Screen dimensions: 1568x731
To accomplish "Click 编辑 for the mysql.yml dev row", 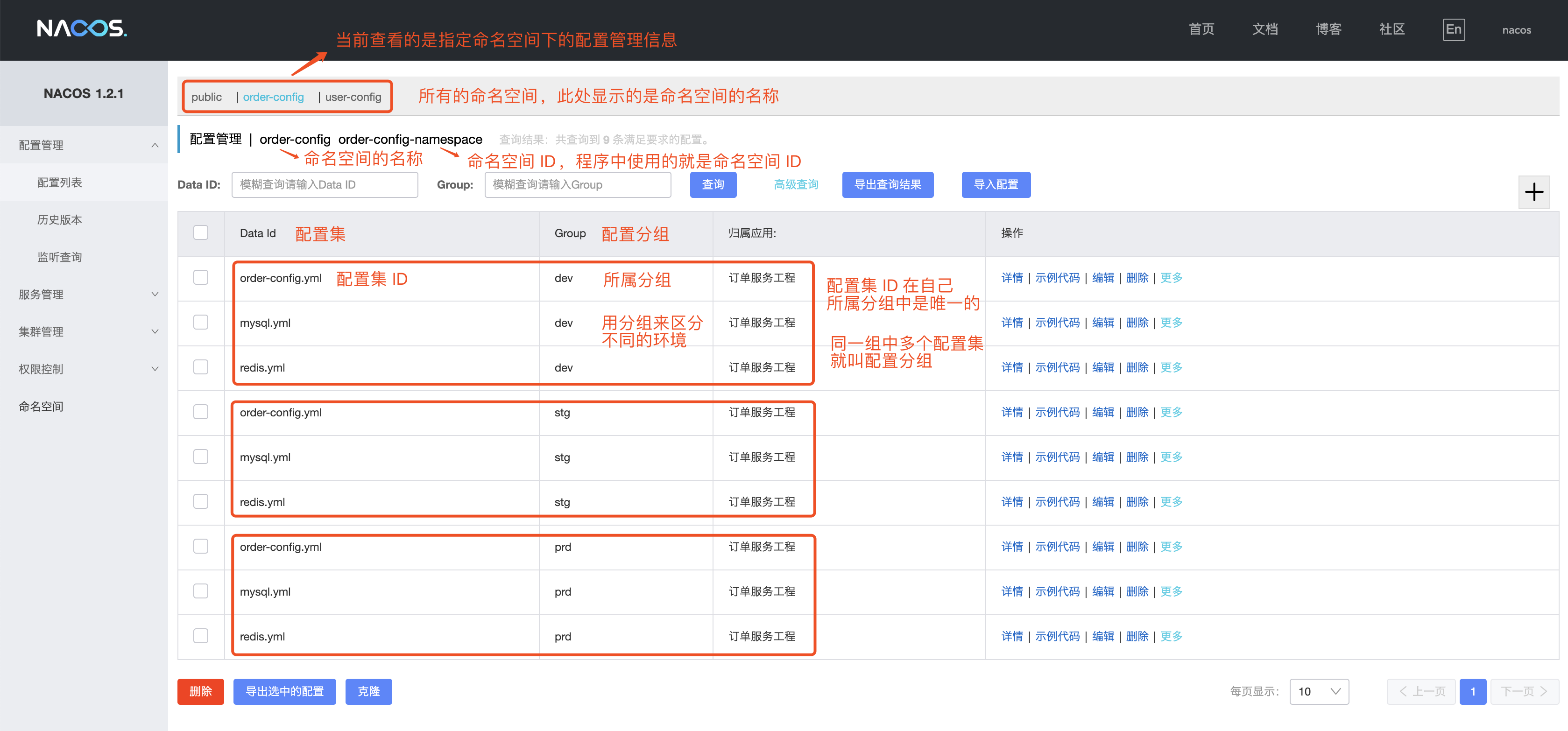I will [x=1102, y=323].
